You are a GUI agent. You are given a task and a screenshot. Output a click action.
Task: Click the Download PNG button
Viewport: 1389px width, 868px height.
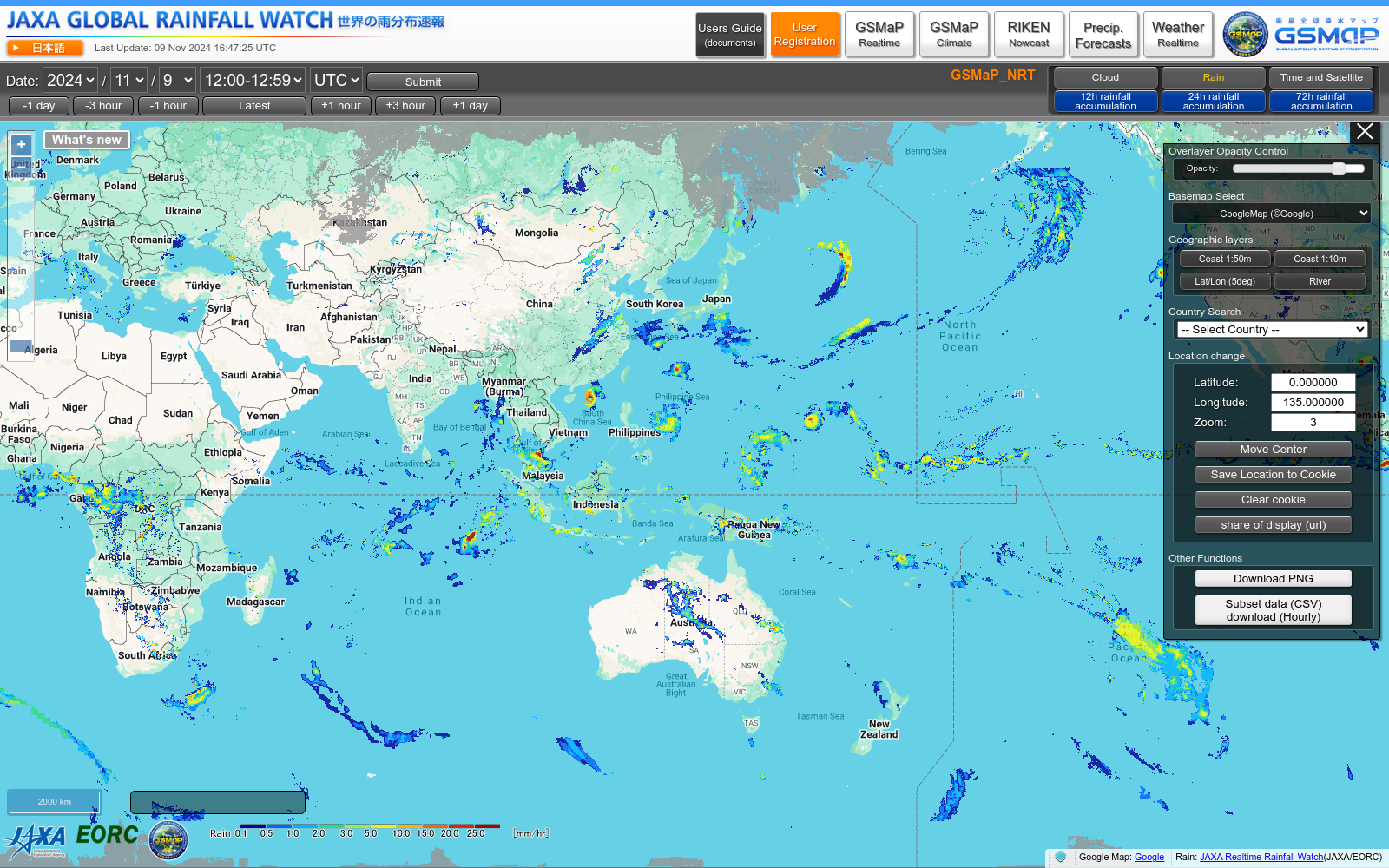pos(1273,578)
